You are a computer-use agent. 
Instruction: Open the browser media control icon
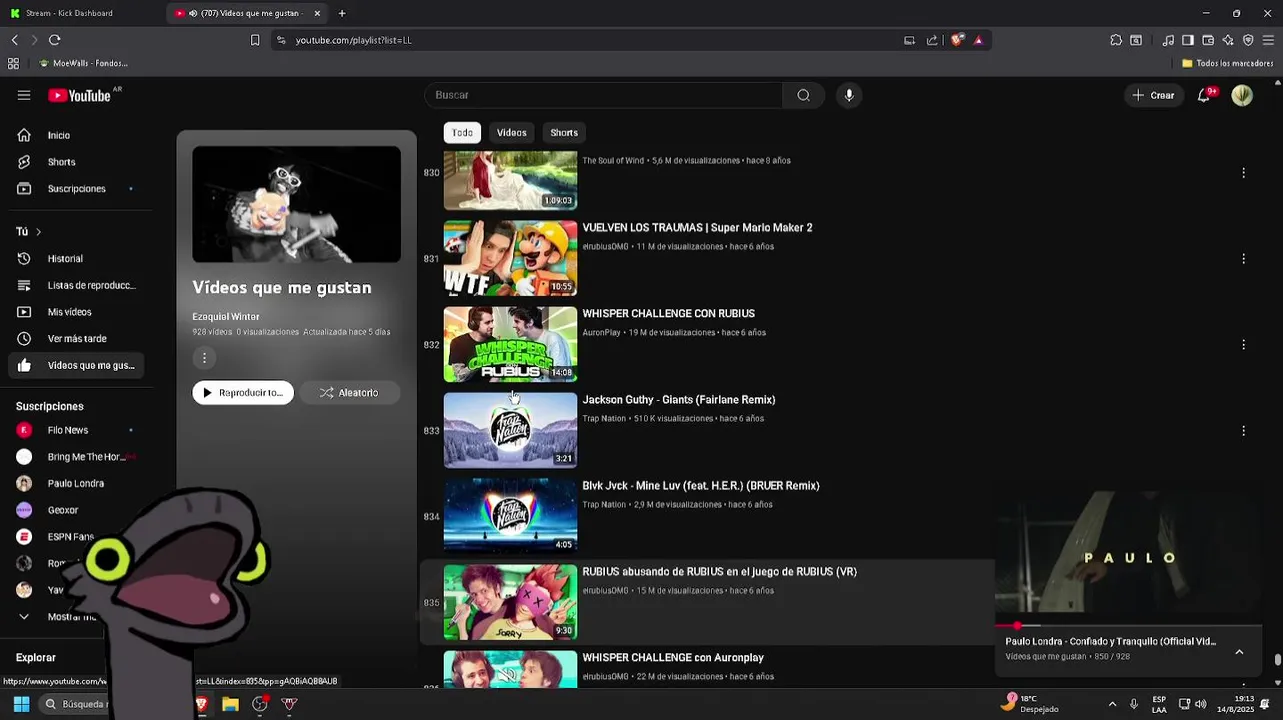[x=1168, y=40]
